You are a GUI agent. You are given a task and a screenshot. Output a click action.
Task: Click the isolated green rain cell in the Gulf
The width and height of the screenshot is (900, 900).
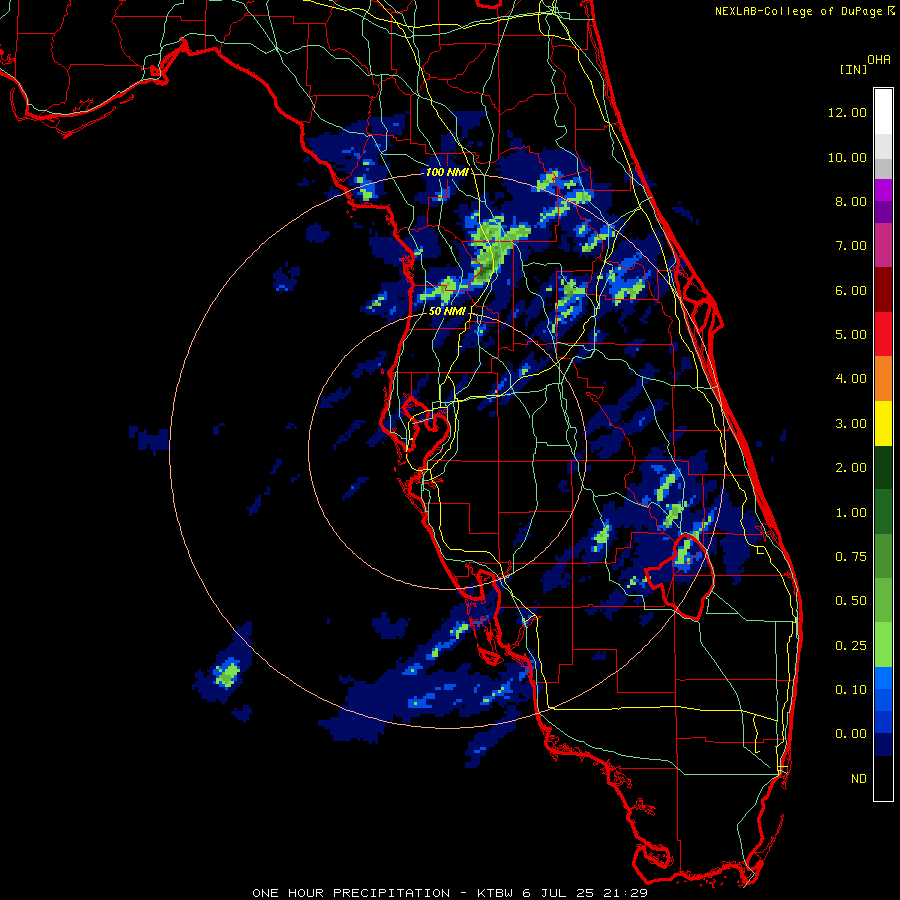click(227, 673)
